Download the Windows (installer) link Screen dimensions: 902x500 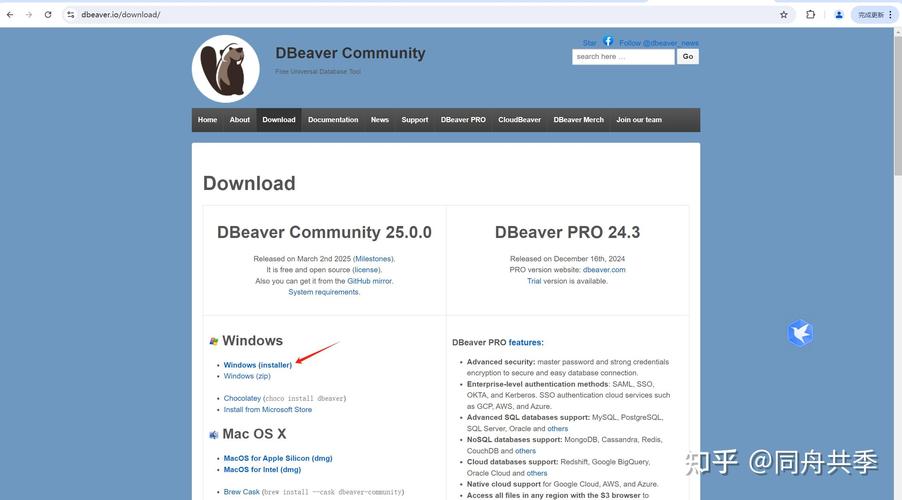click(x=258, y=365)
